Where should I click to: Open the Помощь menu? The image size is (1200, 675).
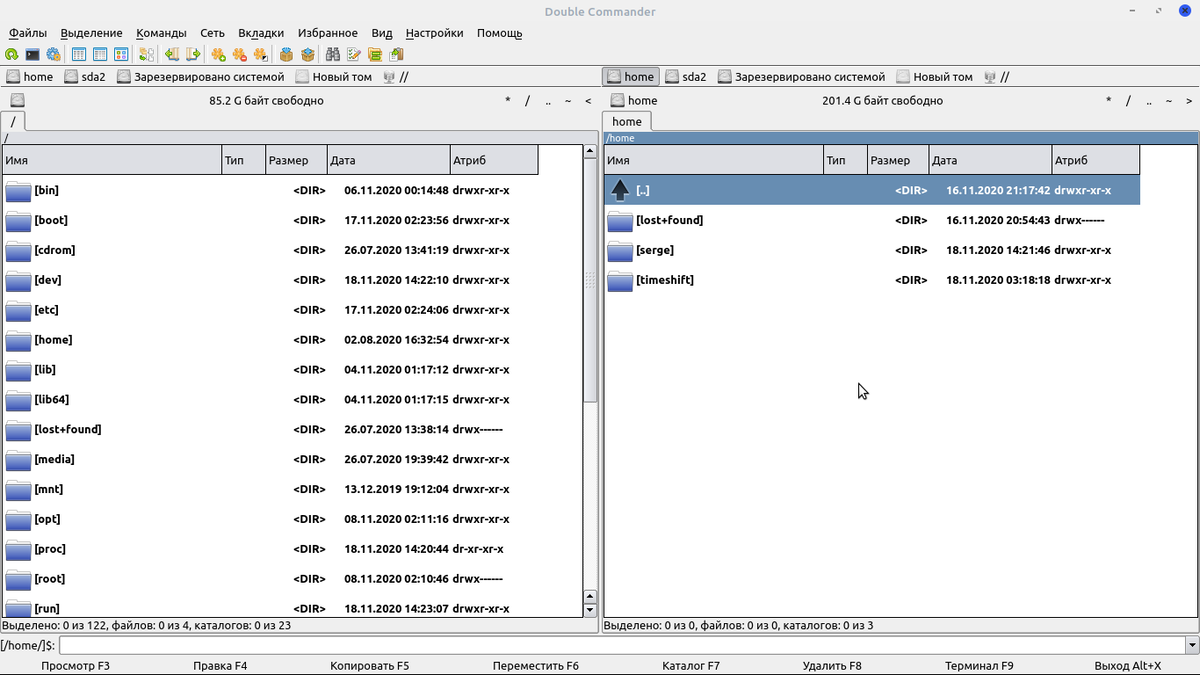coord(499,33)
